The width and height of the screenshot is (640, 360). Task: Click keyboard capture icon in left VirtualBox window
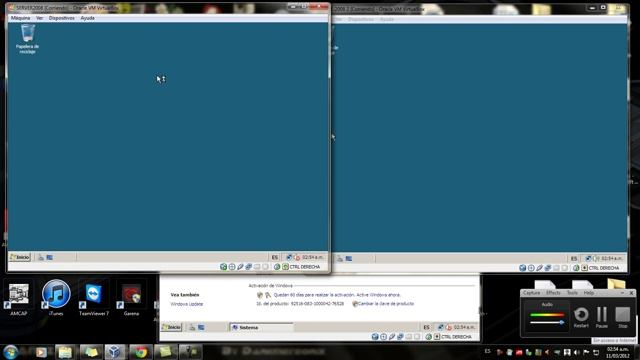pyautogui.click(x=286, y=267)
